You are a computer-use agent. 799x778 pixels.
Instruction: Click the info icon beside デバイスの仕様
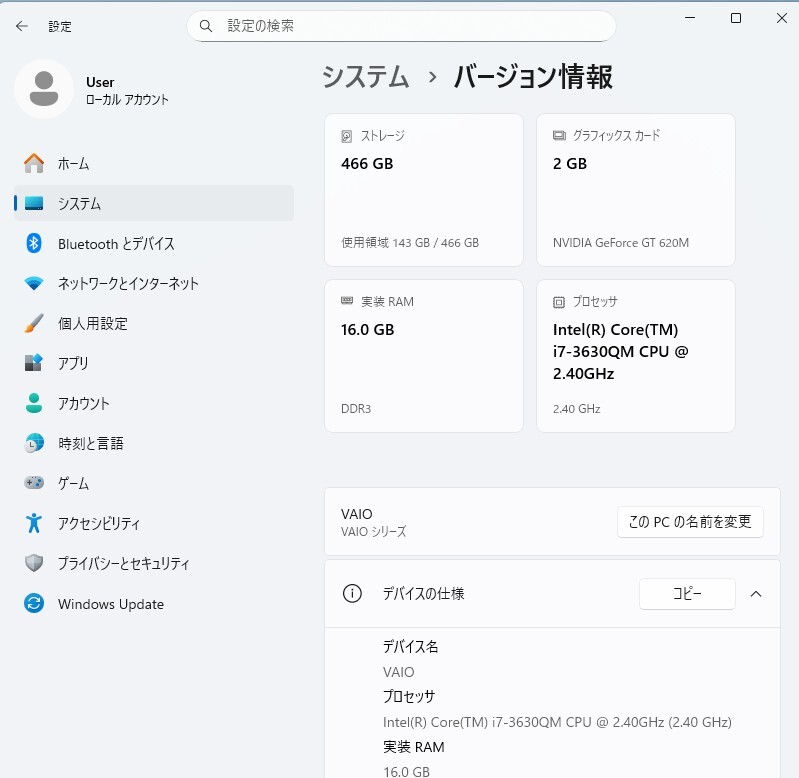[352, 594]
